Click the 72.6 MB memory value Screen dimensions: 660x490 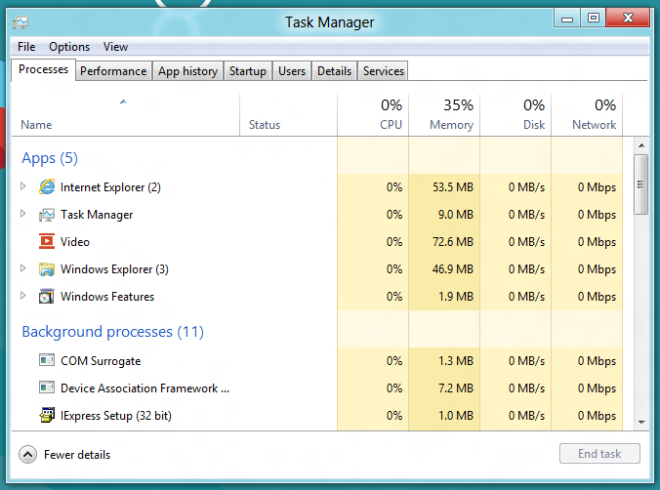[x=453, y=242]
